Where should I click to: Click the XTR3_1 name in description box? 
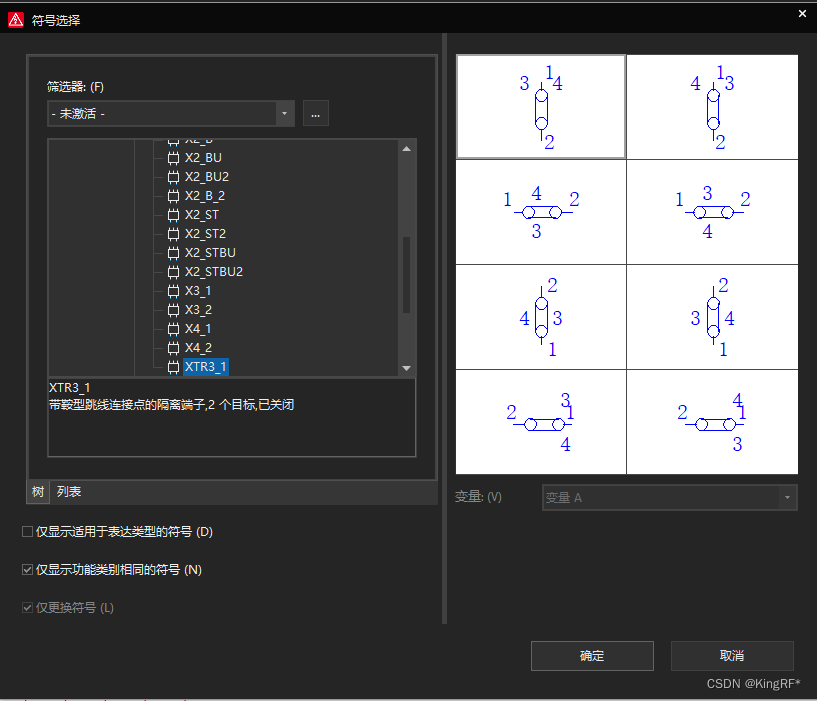coord(69,388)
